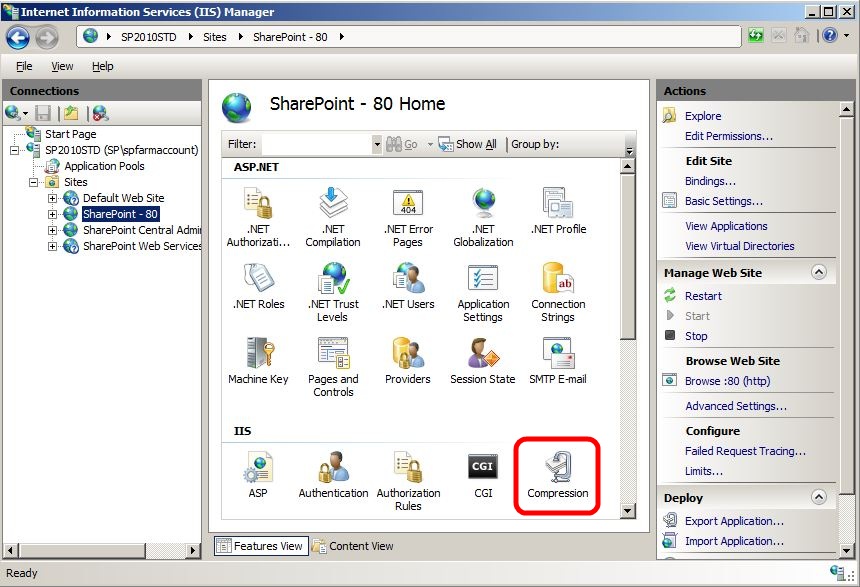Open Failed Request Tracing link

pos(745,451)
